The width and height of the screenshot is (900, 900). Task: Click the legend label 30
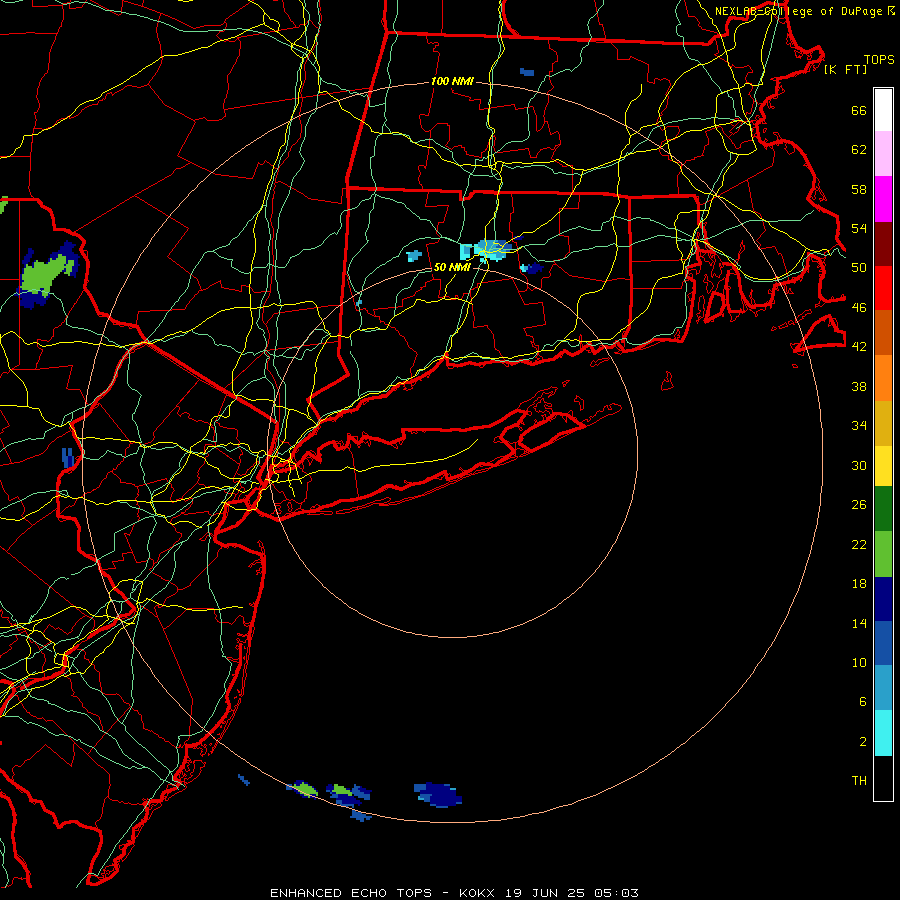tap(859, 465)
